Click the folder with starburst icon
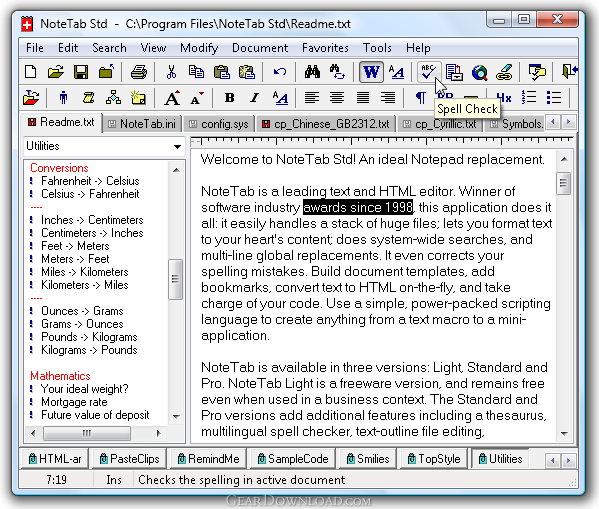Viewport: 599px width, 509px height. point(138,98)
